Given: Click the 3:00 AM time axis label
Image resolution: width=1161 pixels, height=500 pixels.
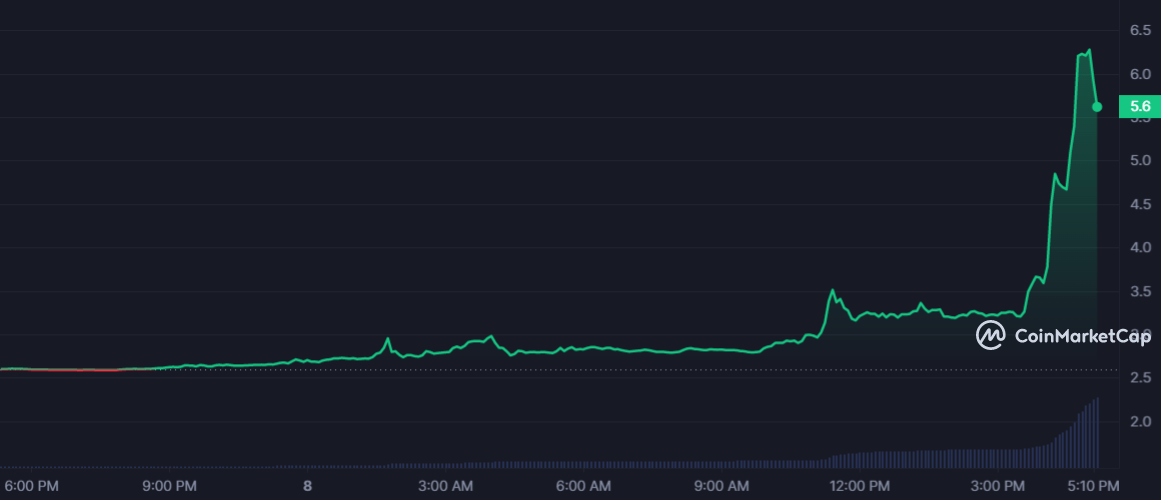Looking at the screenshot, I should (445, 486).
